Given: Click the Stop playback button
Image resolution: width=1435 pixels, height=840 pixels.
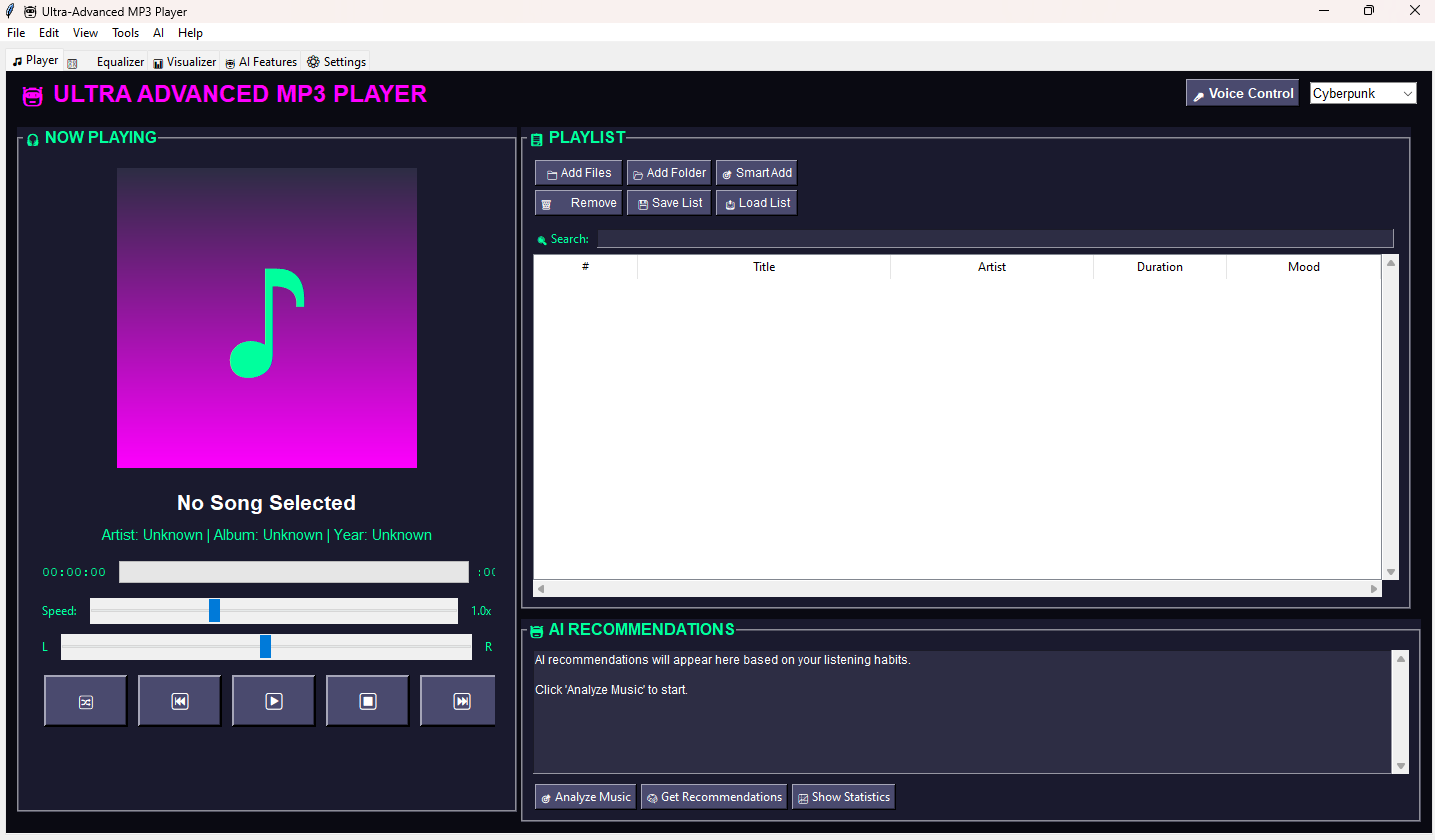Looking at the screenshot, I should (367, 701).
